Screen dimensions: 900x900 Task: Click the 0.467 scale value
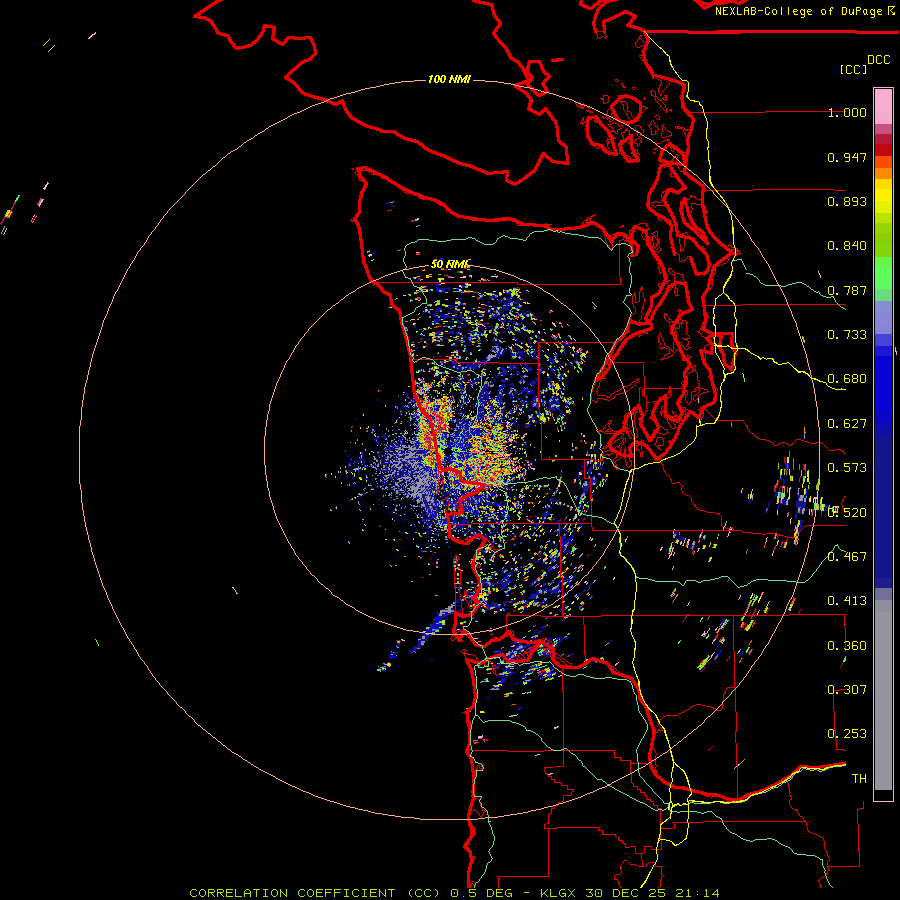coord(847,557)
